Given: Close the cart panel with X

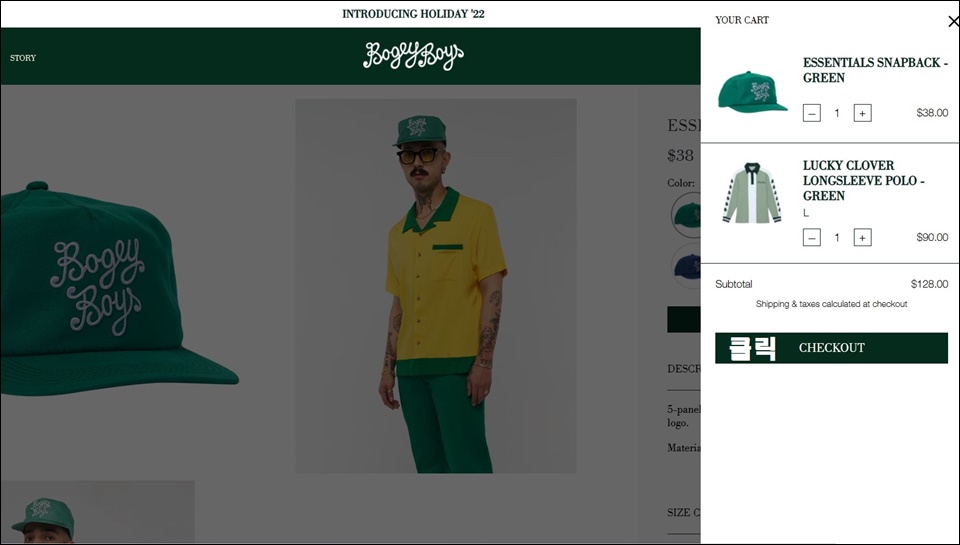Looking at the screenshot, I should click(953, 22).
